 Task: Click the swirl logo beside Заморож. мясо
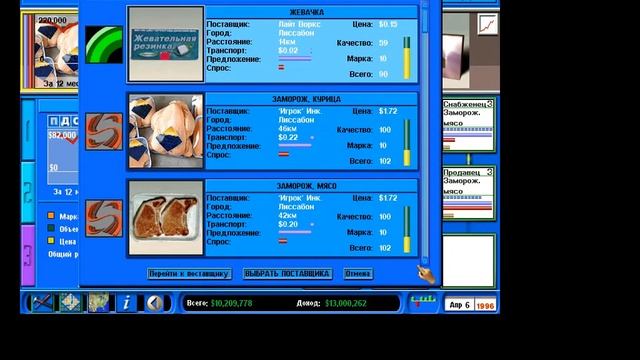coord(104,218)
